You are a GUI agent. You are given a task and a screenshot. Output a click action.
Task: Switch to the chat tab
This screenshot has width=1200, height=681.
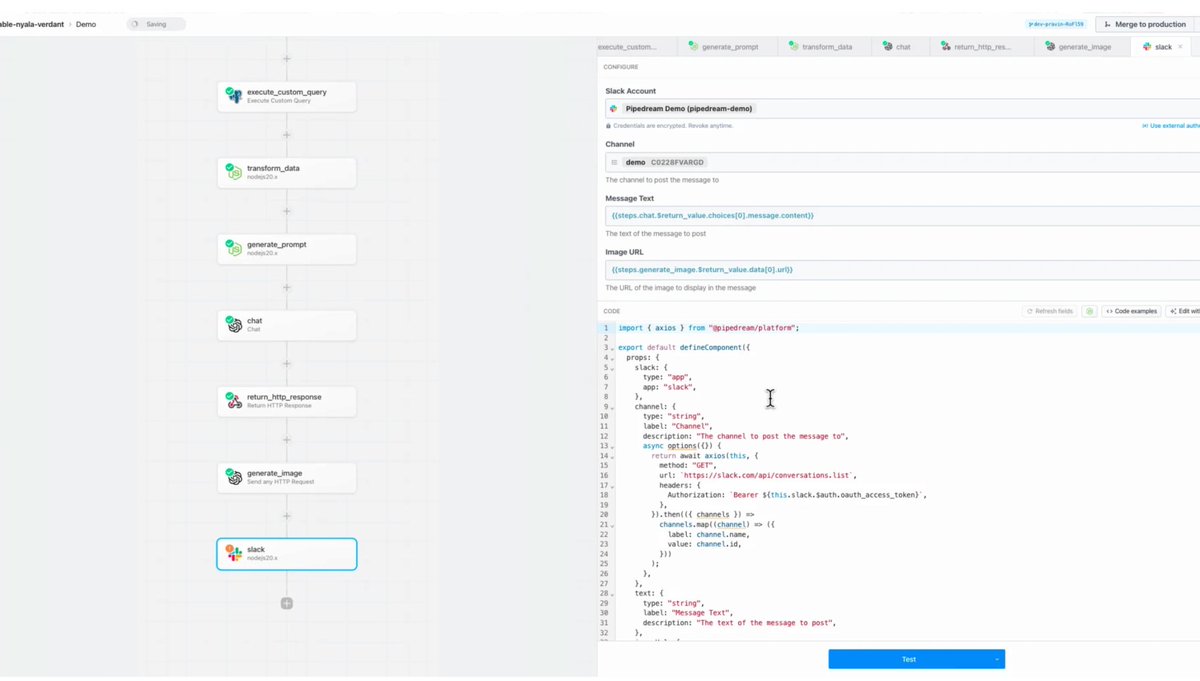[898, 47]
